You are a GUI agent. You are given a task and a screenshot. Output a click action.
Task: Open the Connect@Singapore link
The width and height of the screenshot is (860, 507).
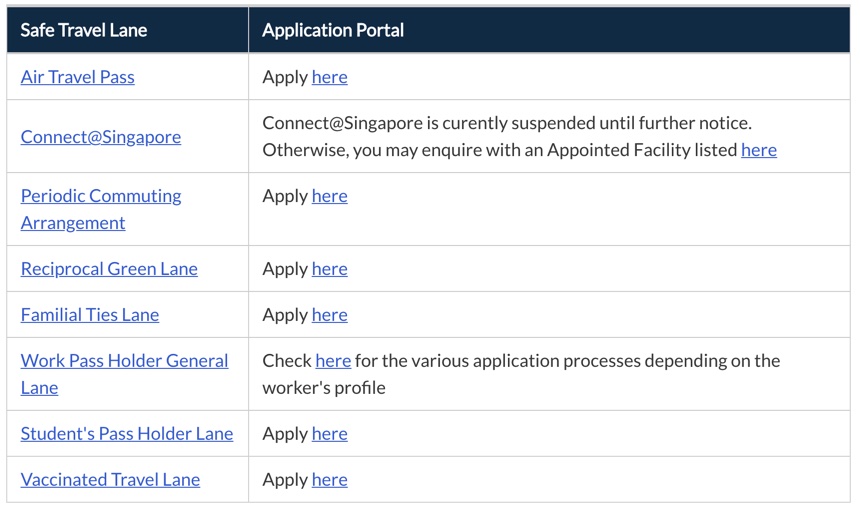[x=101, y=137]
